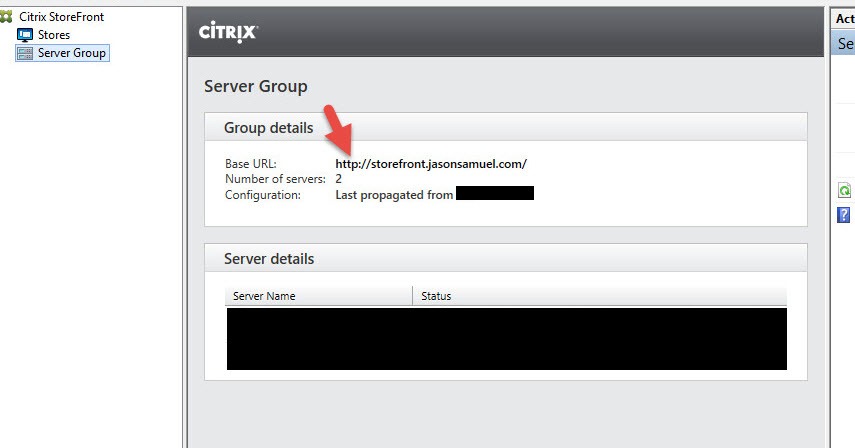
Task: Click the Citrix StoreFront root node icon
Action: click(7, 17)
